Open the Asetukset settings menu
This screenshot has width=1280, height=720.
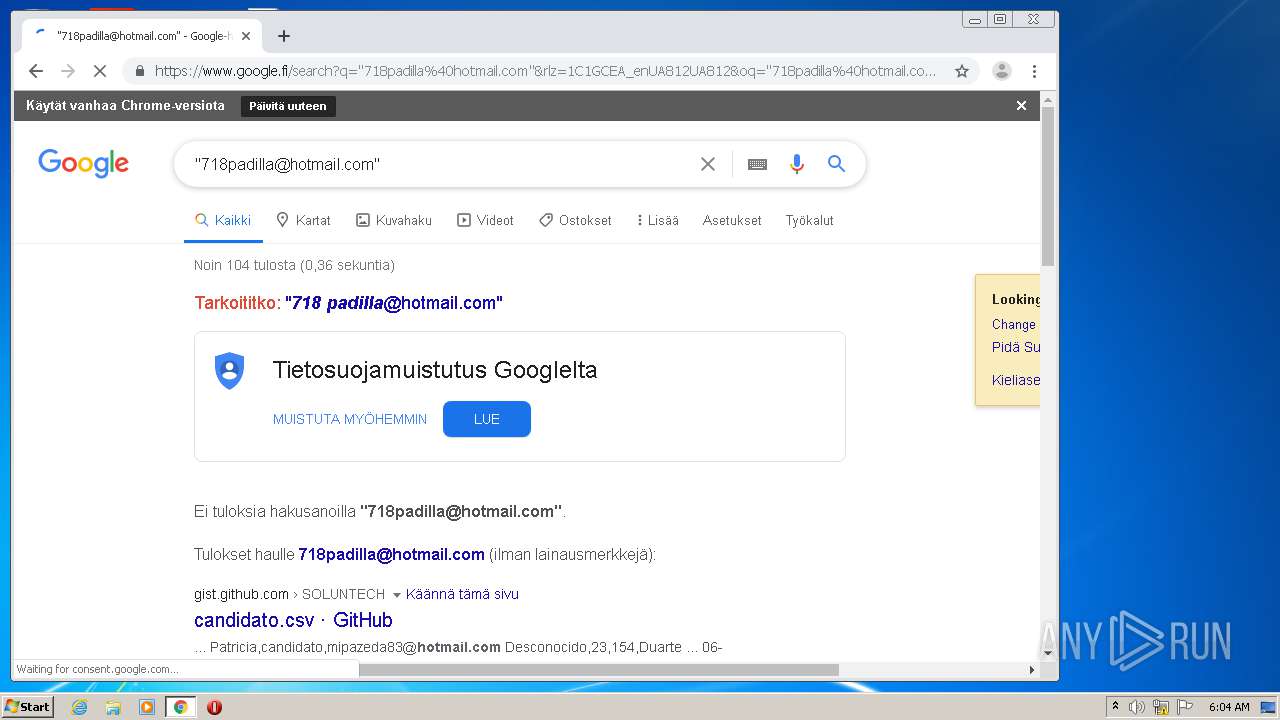click(x=732, y=220)
